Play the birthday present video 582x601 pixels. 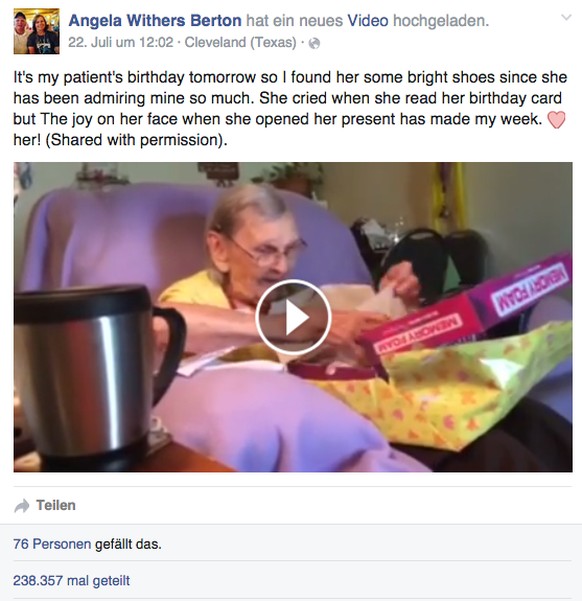tap(293, 317)
